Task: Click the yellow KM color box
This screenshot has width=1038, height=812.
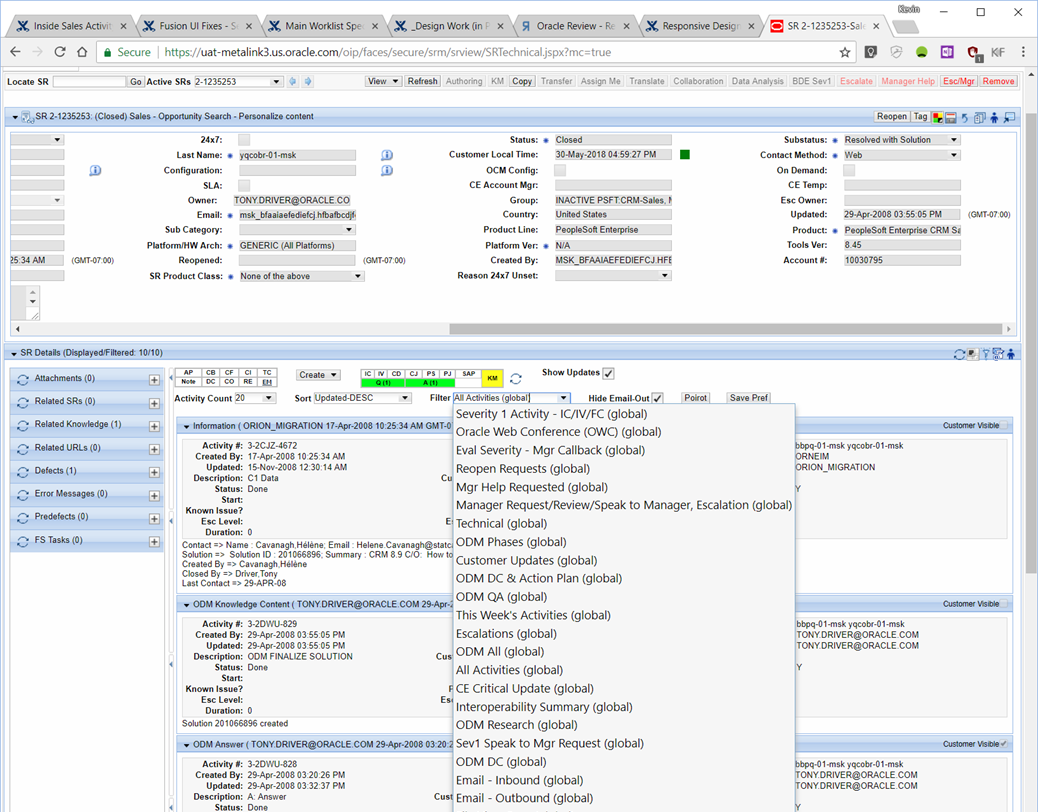Action: coord(492,378)
